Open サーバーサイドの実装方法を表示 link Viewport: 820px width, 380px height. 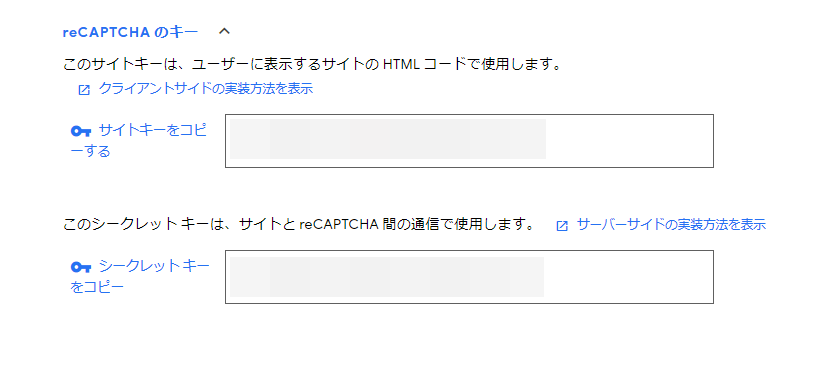(x=671, y=225)
